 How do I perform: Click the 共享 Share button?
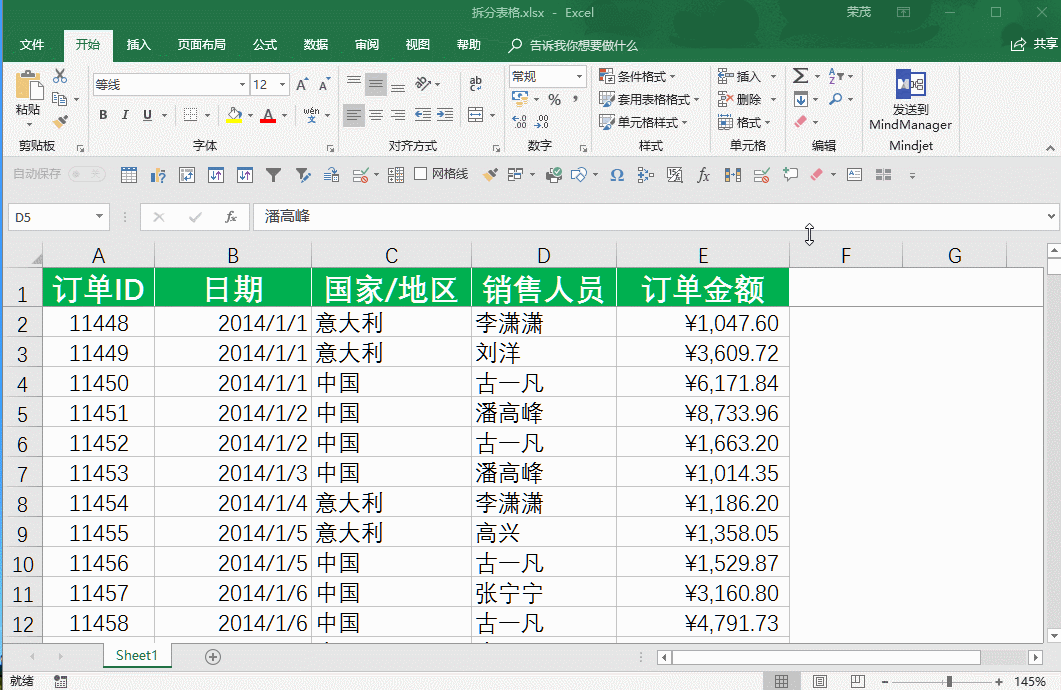(x=1034, y=44)
